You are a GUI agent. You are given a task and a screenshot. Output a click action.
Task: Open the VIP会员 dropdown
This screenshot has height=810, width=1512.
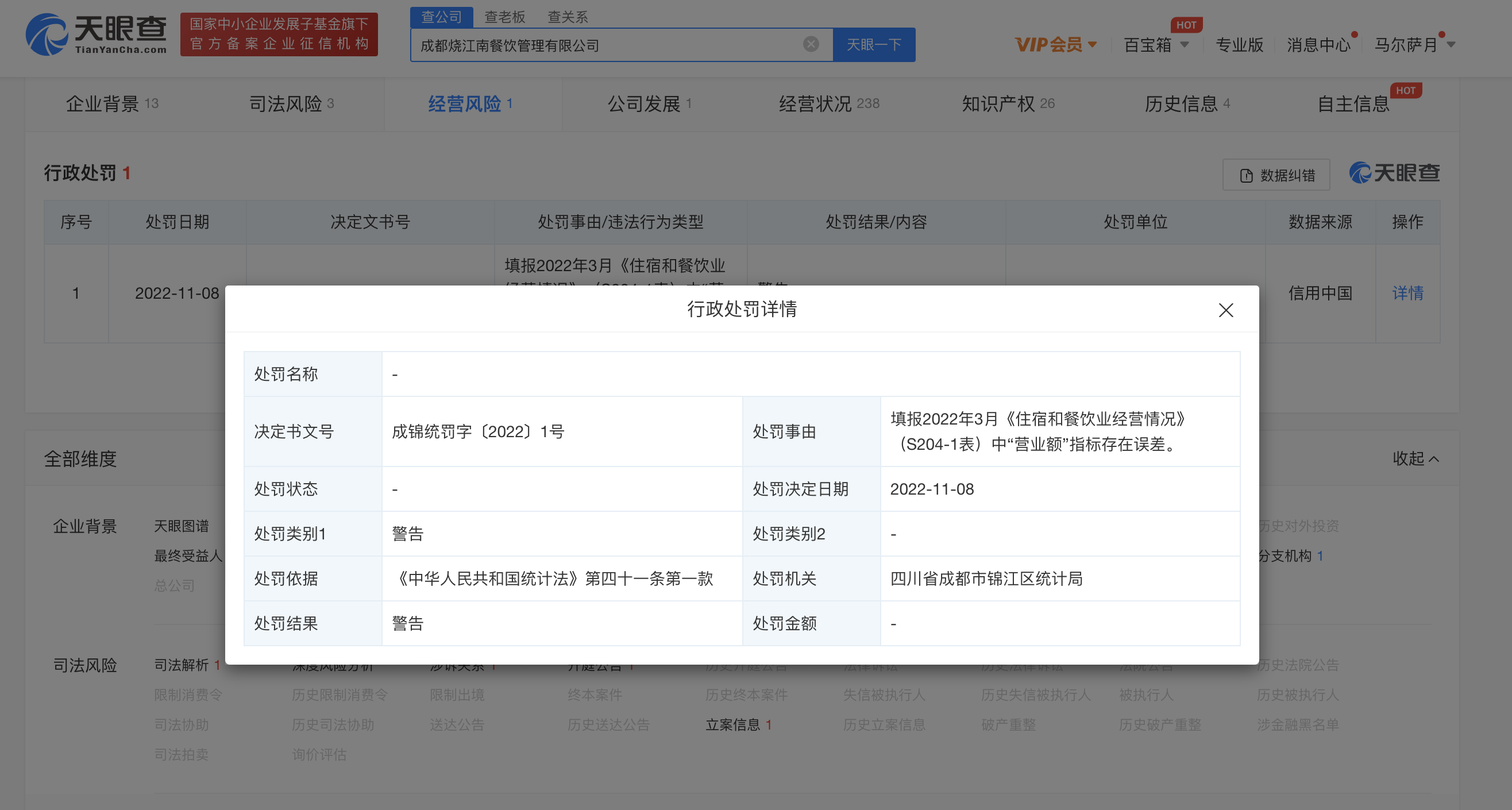pyautogui.click(x=1055, y=45)
